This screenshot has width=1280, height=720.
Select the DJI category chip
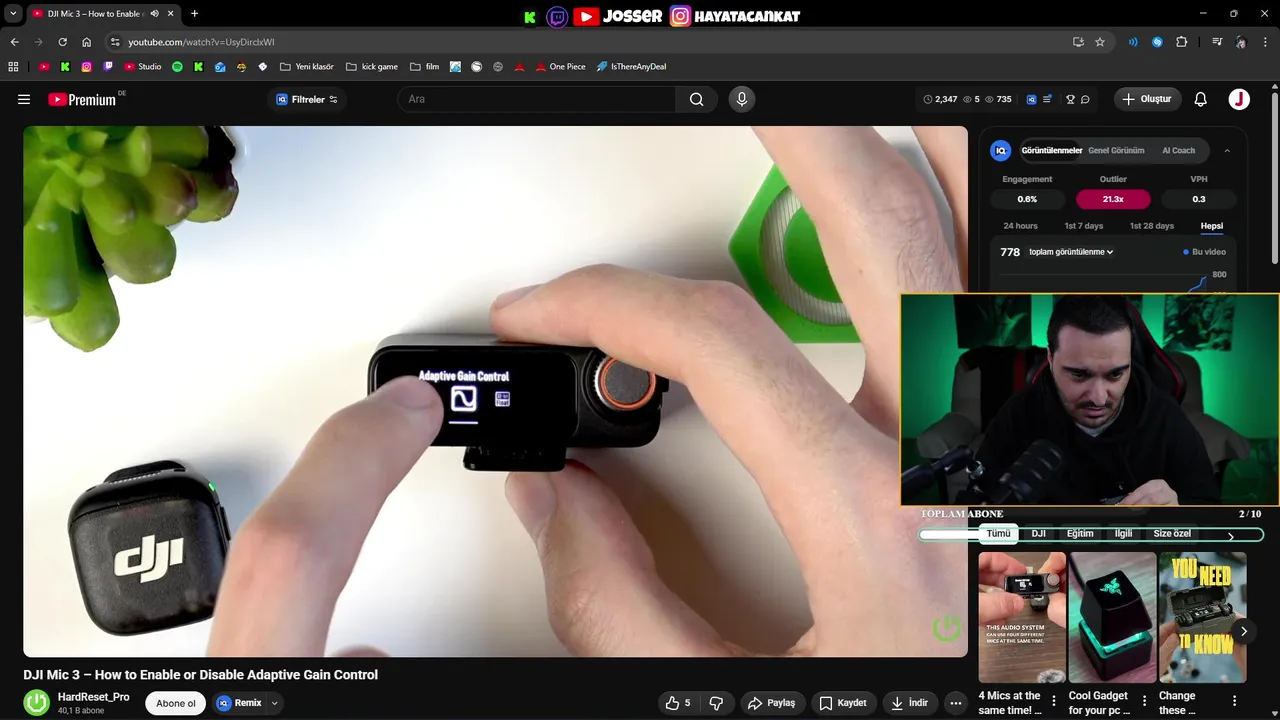click(x=1038, y=534)
